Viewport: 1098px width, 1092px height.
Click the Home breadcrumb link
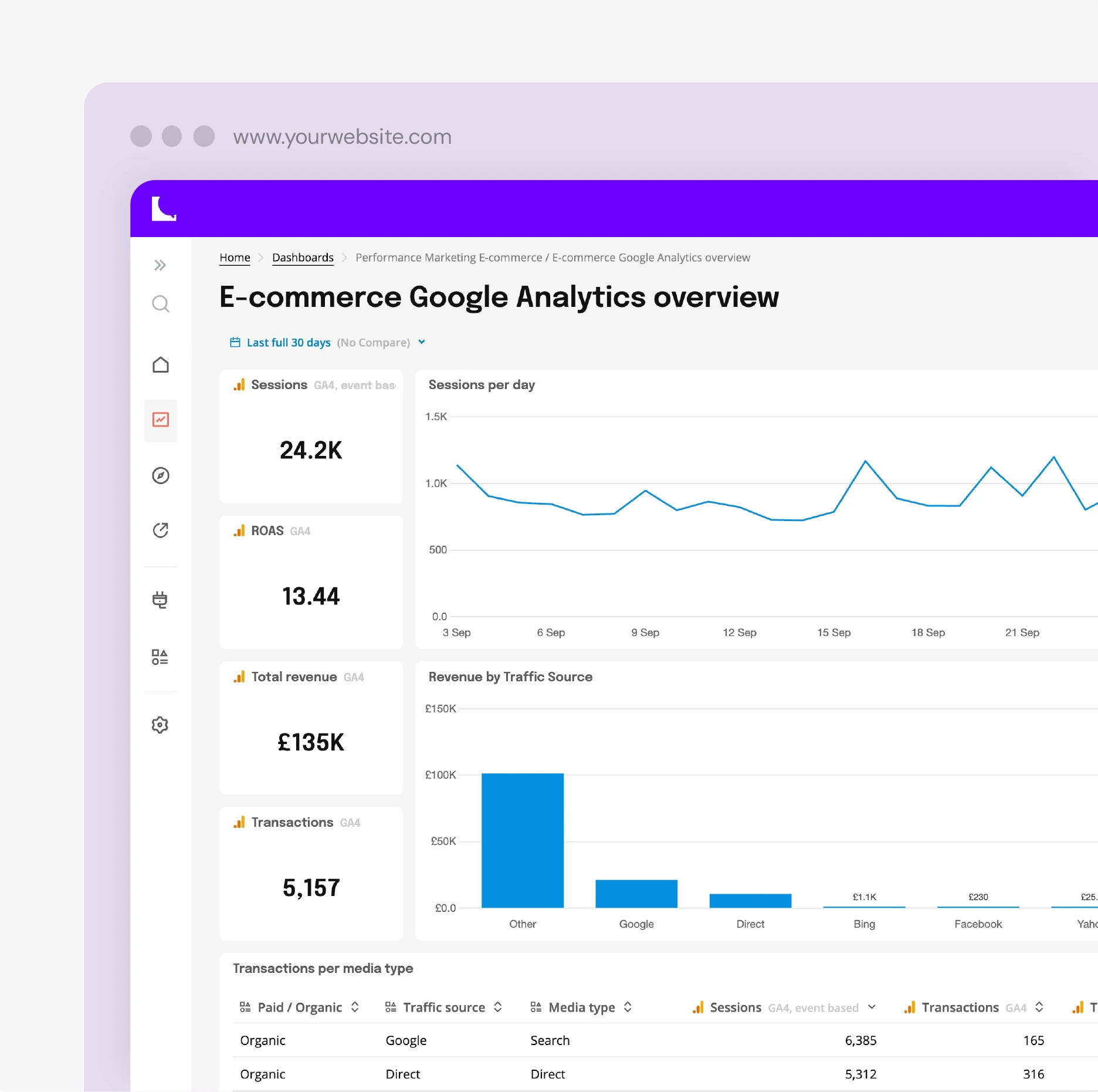(235, 258)
